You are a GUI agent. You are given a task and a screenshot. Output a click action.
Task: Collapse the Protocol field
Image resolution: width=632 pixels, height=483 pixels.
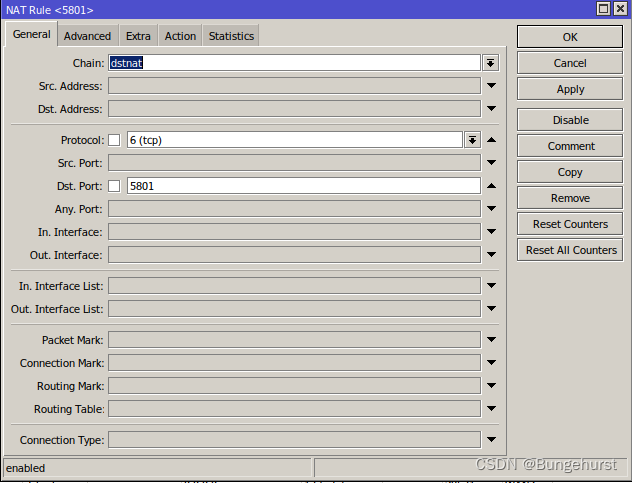(491, 140)
